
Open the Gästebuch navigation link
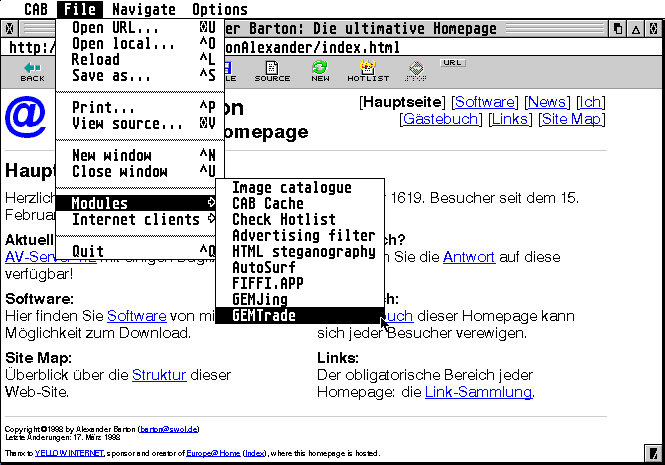coord(440,119)
